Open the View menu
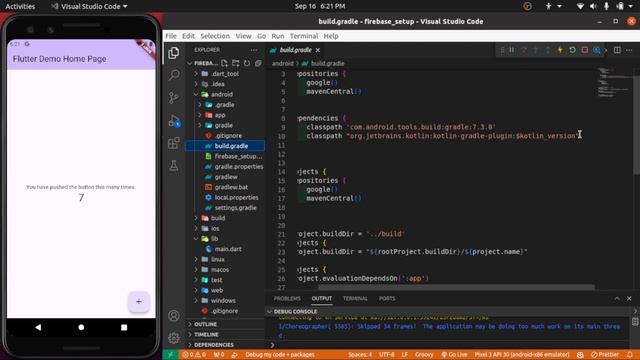Viewport: 640px width, 360px height. 243,36
